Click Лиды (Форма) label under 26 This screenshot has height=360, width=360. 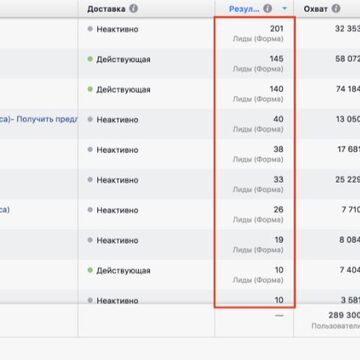[258, 219]
